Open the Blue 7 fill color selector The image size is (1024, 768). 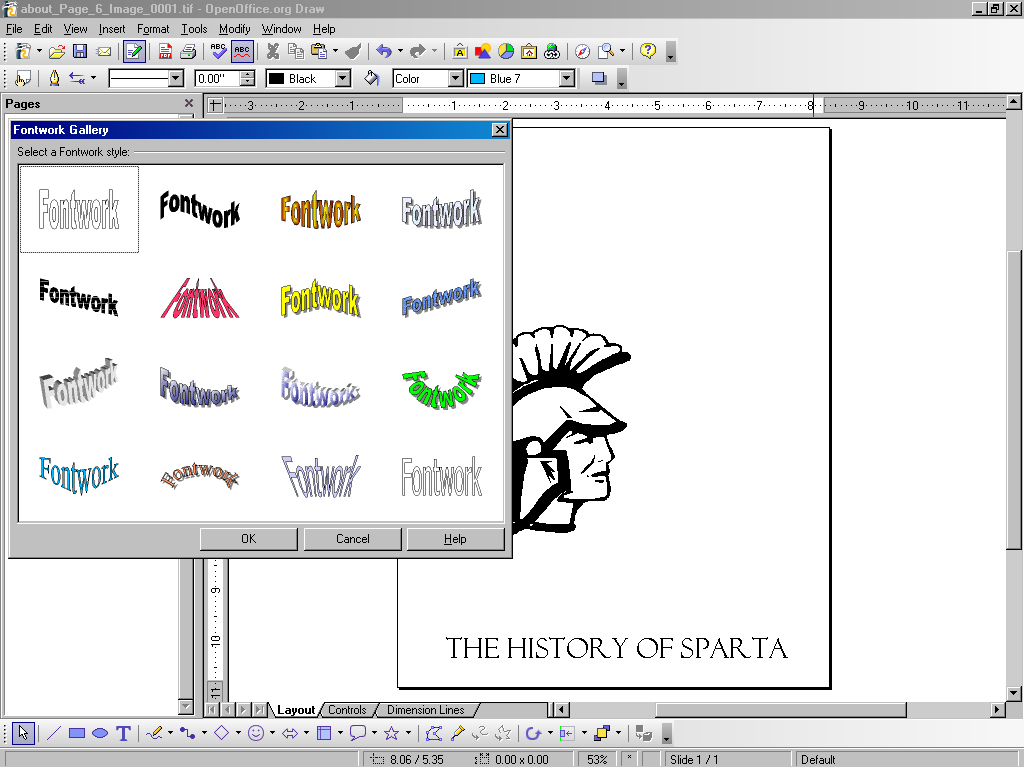click(x=566, y=78)
